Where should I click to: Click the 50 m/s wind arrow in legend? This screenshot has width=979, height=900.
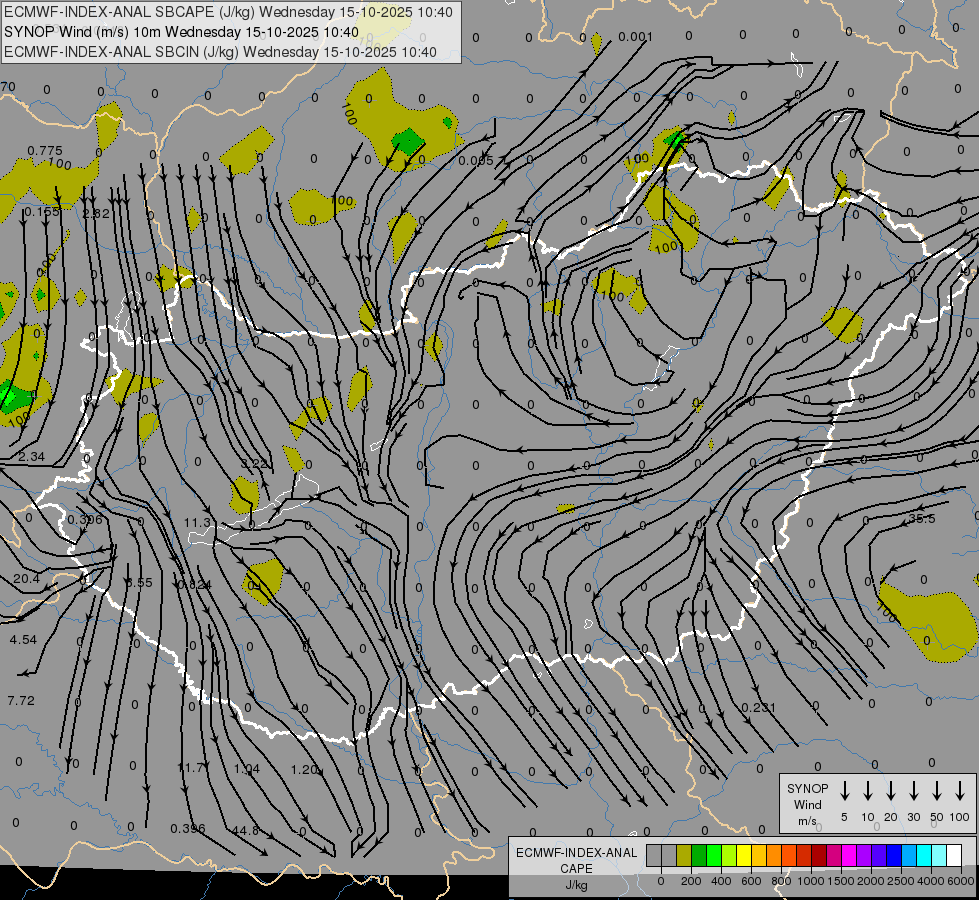tap(937, 791)
